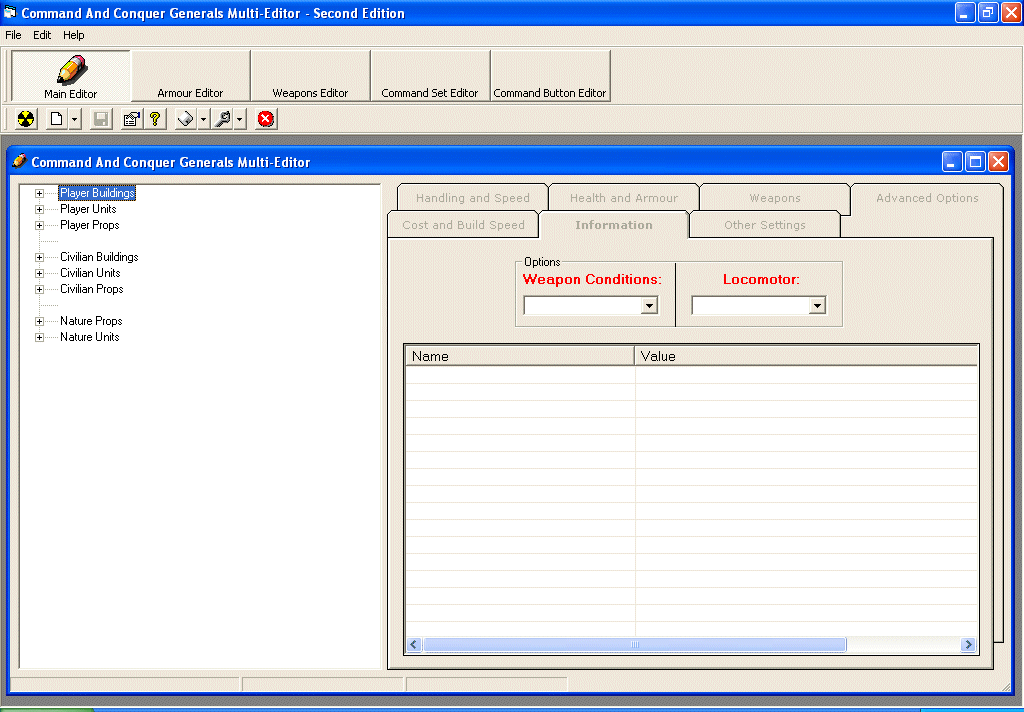Open the properties icon in toolbar
This screenshot has width=1024, height=712.
131,119
